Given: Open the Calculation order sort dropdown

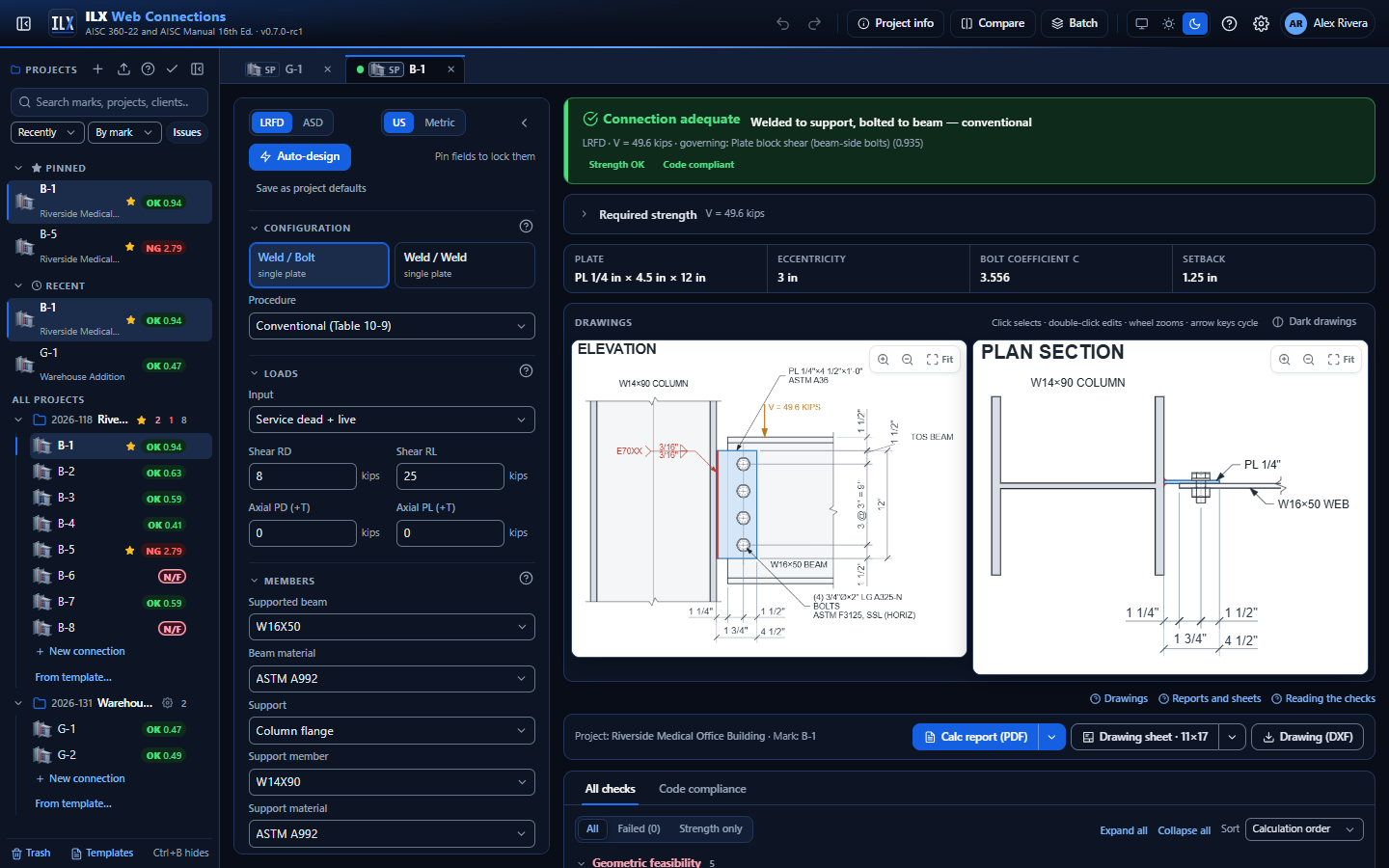Looking at the screenshot, I should click(1304, 829).
